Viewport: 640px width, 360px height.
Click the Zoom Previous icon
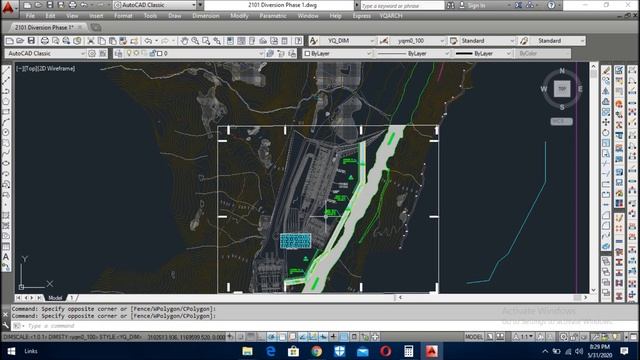click(217, 41)
